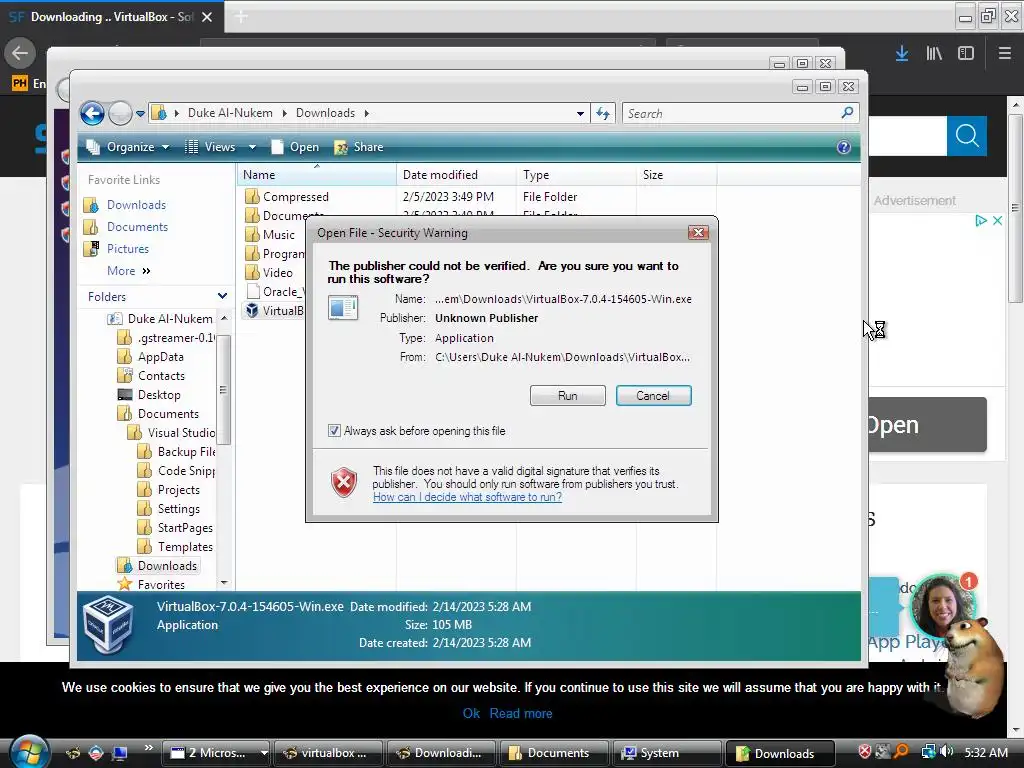This screenshot has width=1024, height=768.
Task: Collapse the Folders pane chevron
Action: [222, 296]
